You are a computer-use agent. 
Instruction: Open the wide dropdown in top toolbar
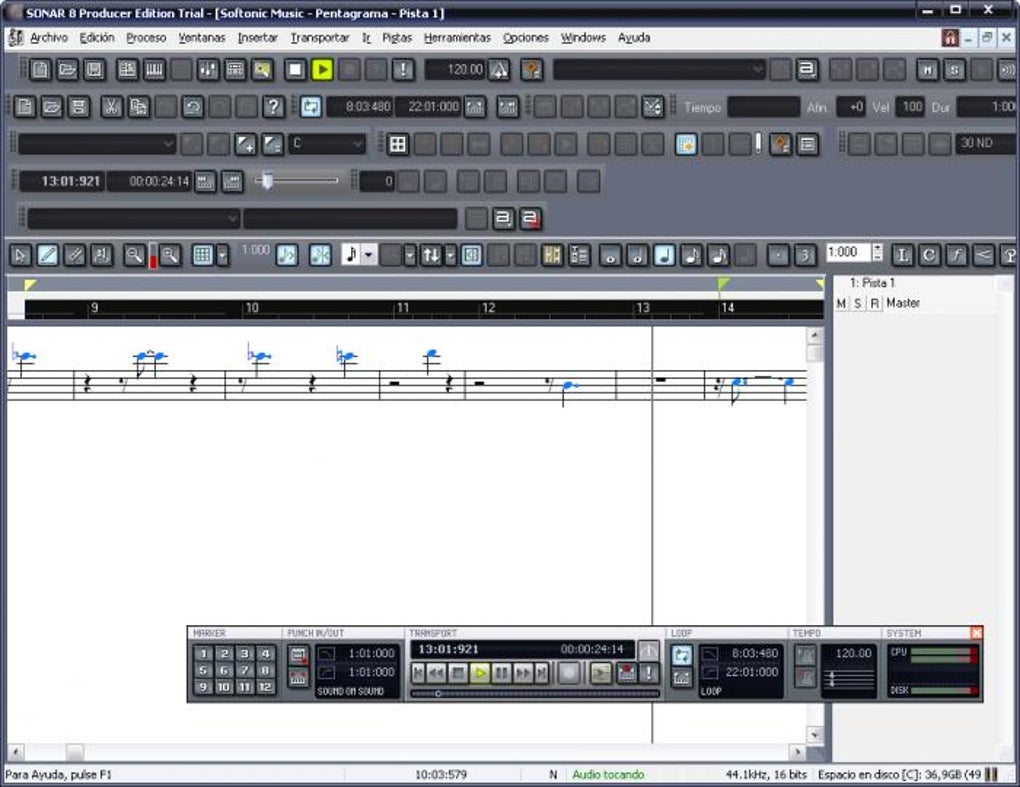tap(658, 70)
